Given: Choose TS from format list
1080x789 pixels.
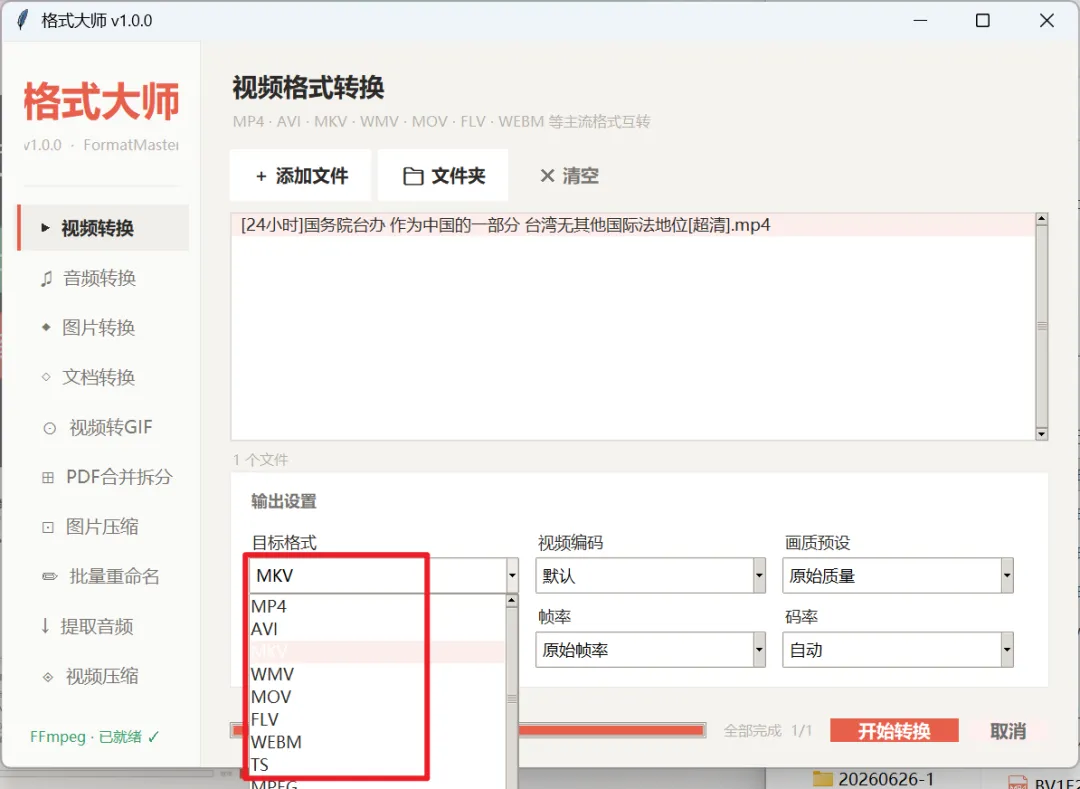Looking at the screenshot, I should click(377, 765).
